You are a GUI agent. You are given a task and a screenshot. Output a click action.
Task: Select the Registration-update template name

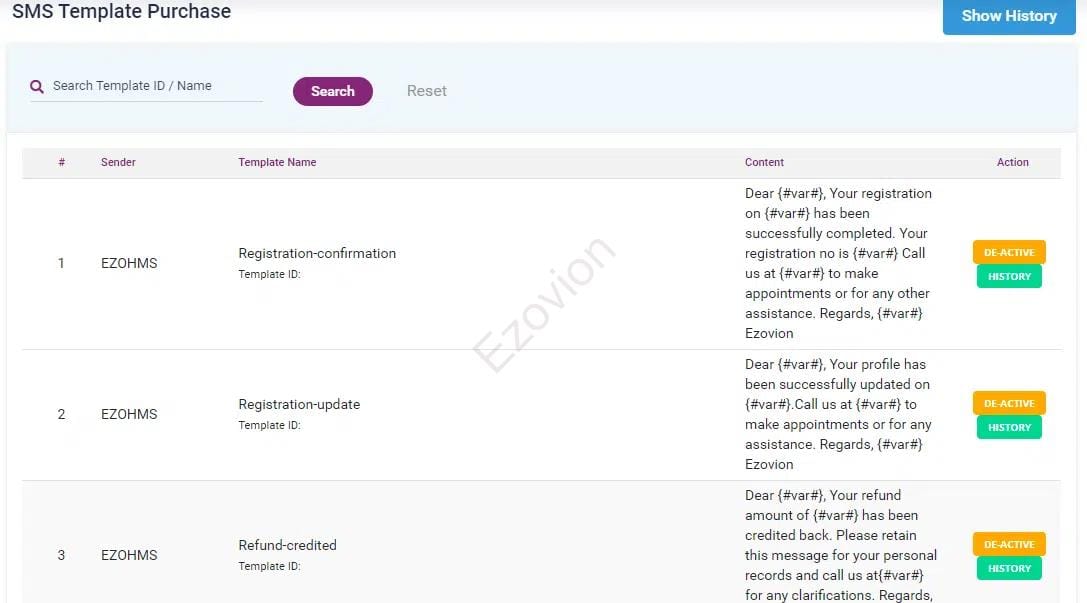click(299, 404)
